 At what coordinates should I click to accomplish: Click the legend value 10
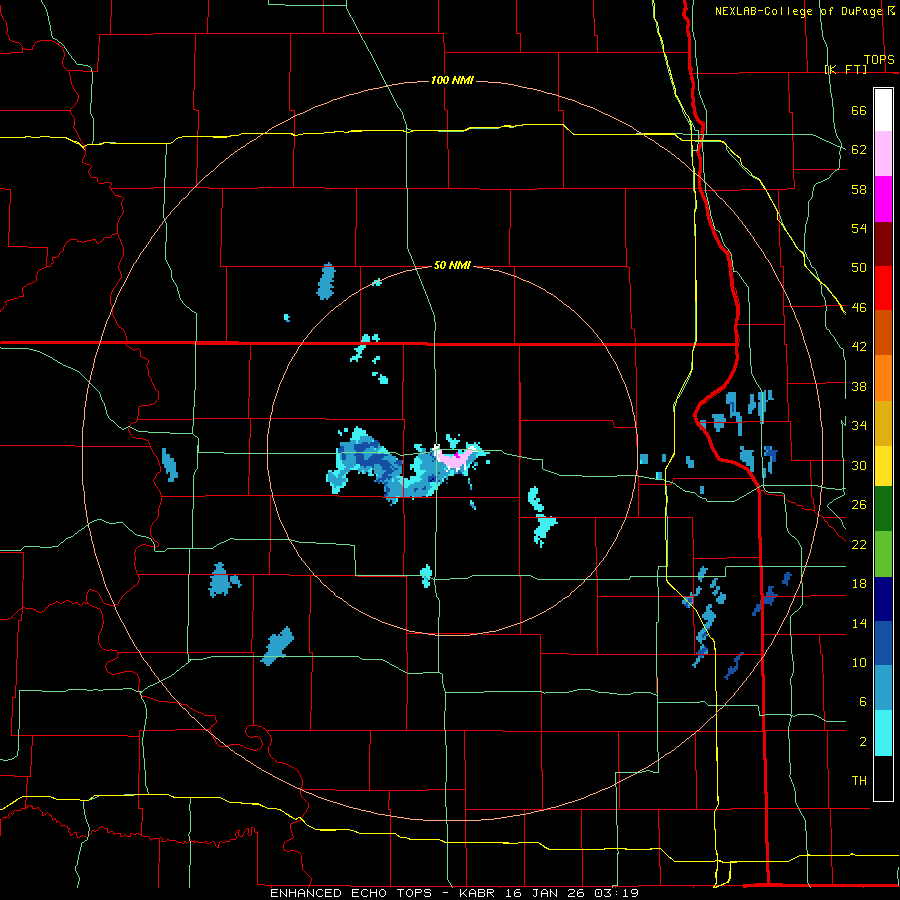[x=859, y=662]
